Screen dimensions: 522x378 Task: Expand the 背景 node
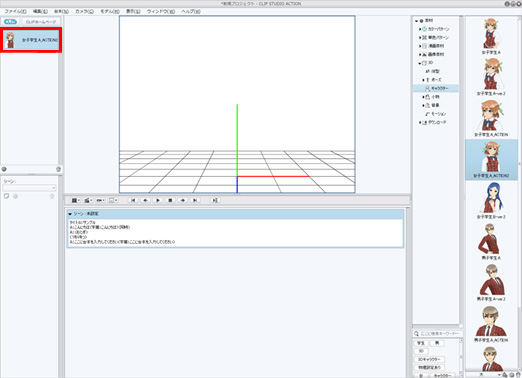(423, 105)
